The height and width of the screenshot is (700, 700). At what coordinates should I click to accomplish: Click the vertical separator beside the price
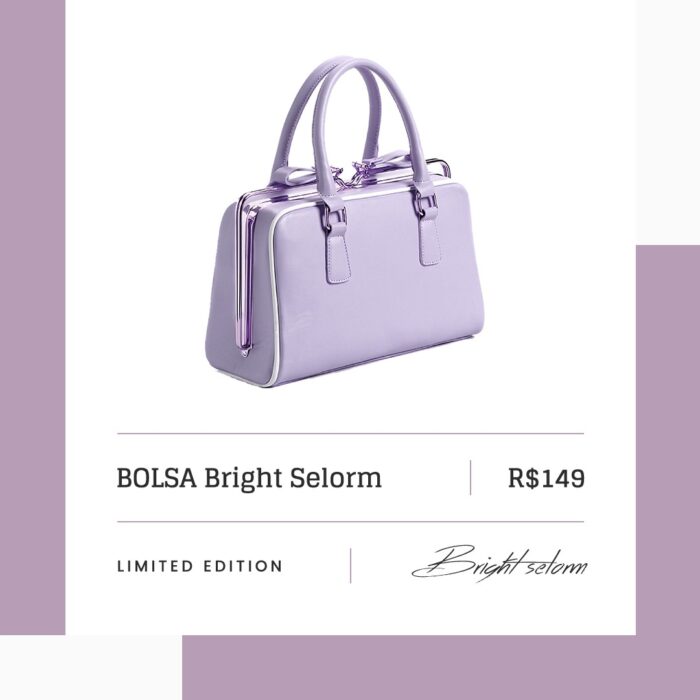point(471,478)
